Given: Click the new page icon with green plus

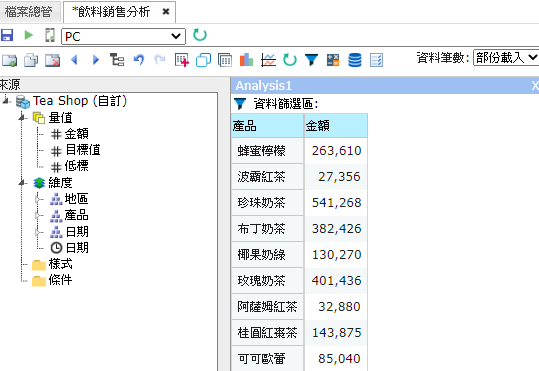Looking at the screenshot, I should pos(9,61).
